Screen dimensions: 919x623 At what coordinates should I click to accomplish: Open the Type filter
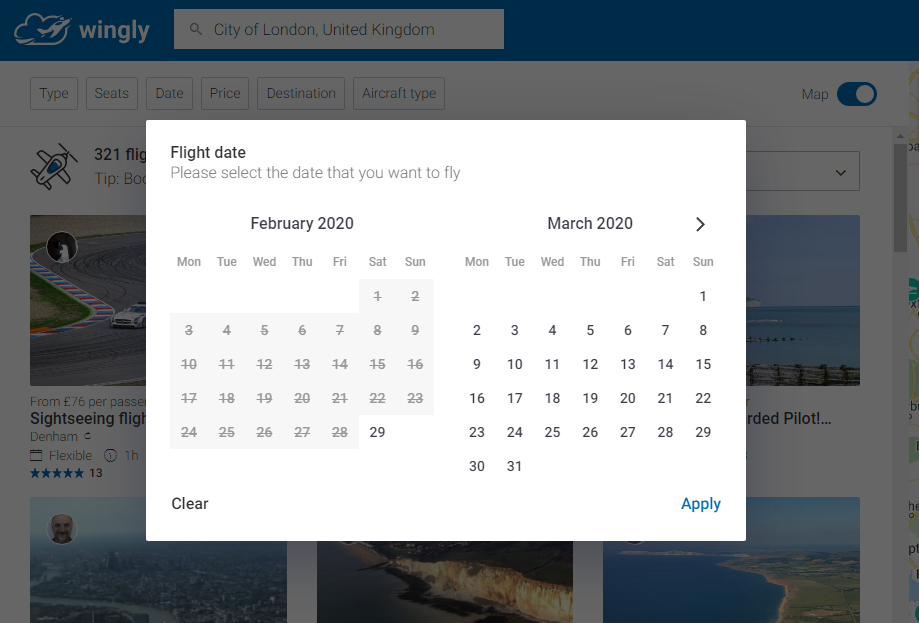pyautogui.click(x=54, y=93)
